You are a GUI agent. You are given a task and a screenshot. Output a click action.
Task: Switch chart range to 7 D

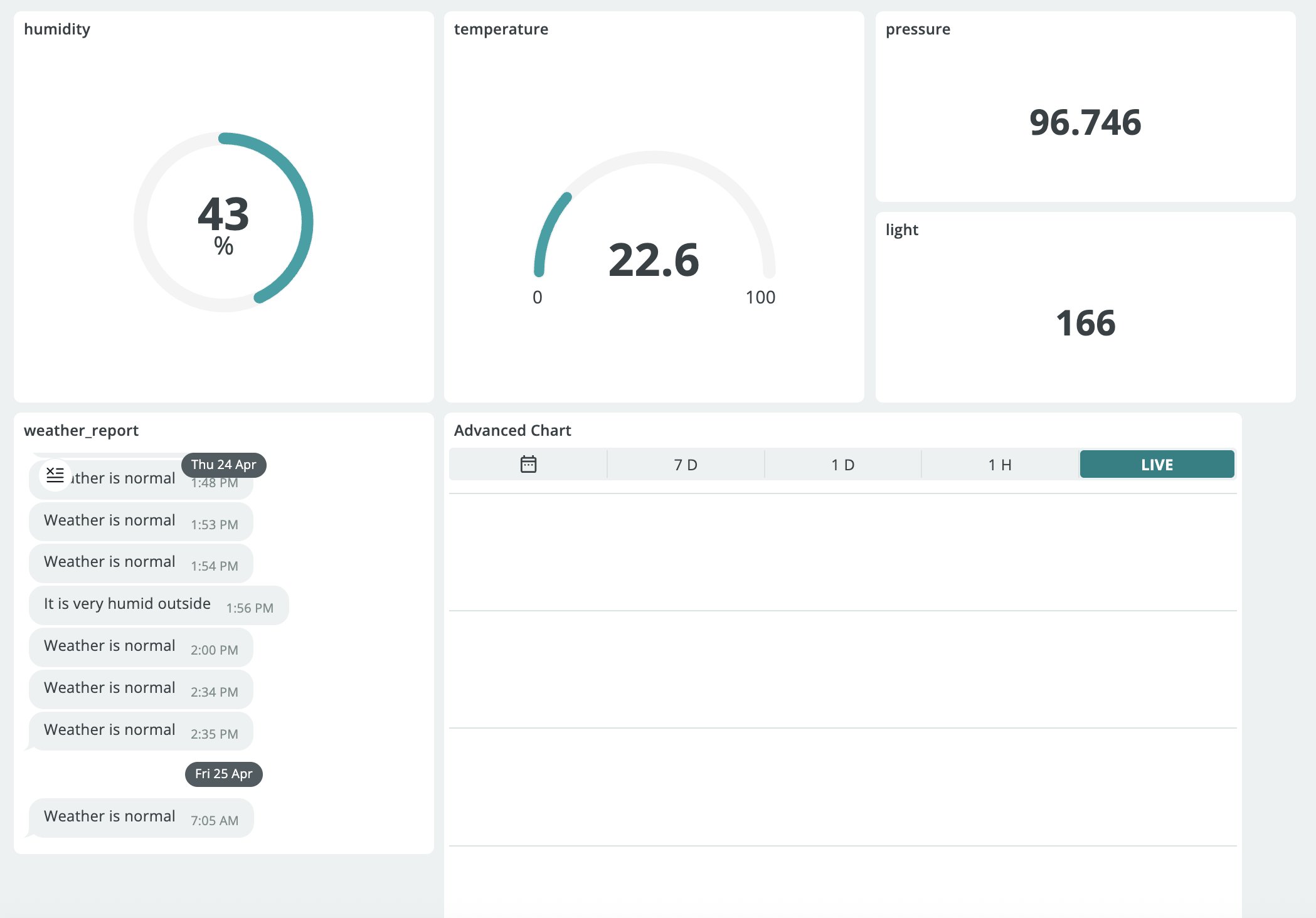[x=686, y=465]
